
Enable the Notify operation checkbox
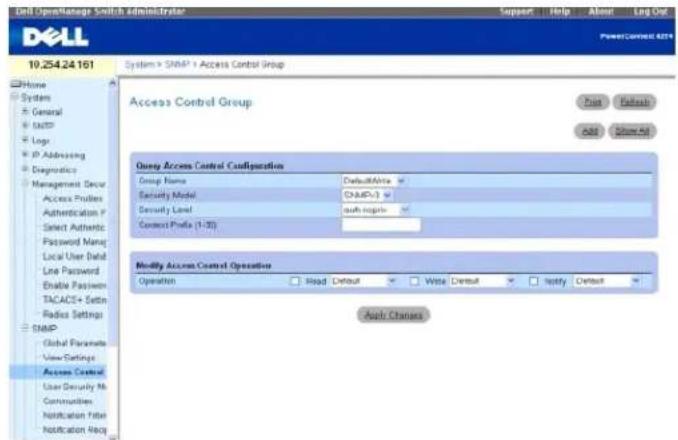(x=534, y=281)
